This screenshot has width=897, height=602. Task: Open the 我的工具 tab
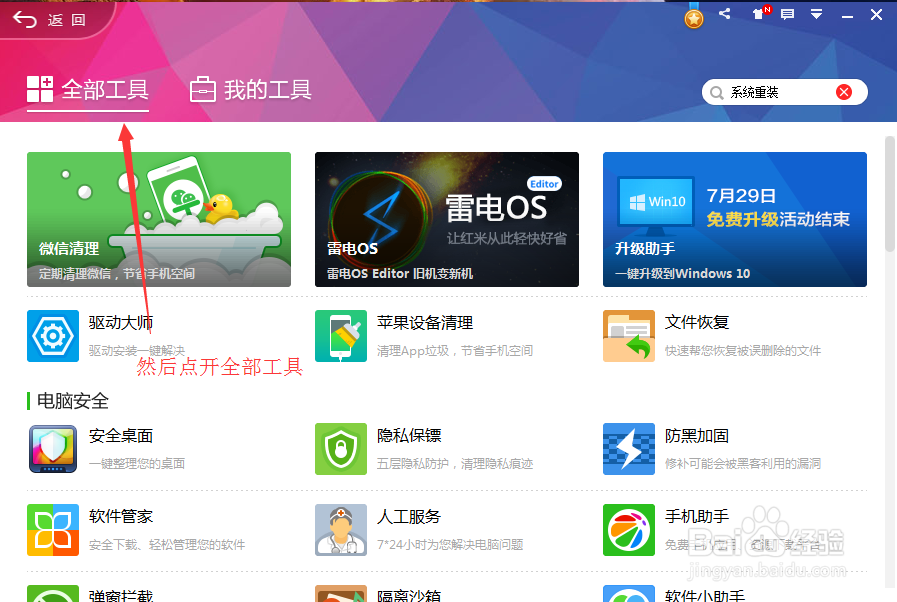[x=251, y=90]
